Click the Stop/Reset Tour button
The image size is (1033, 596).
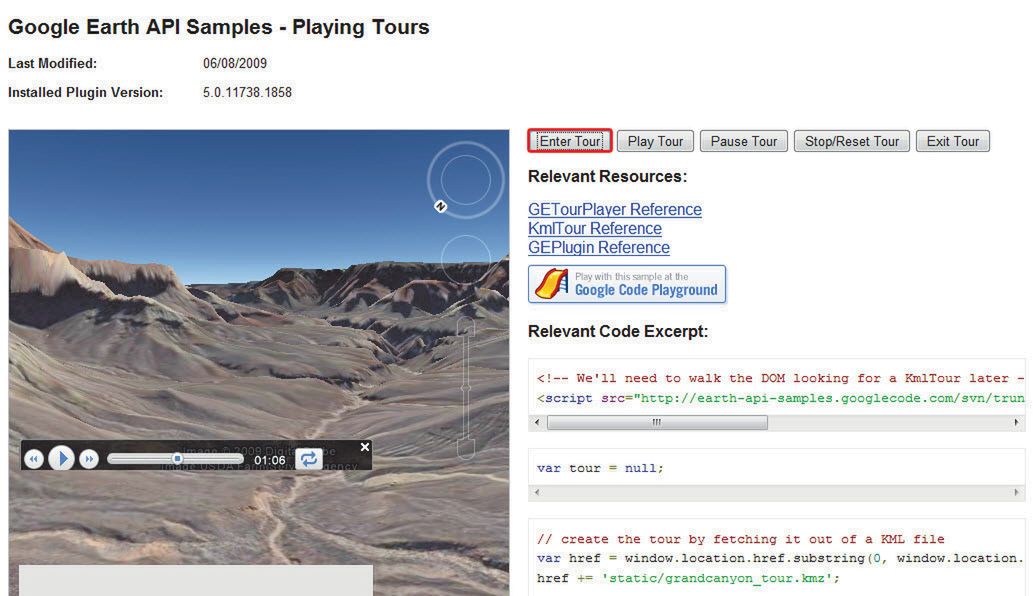852,141
